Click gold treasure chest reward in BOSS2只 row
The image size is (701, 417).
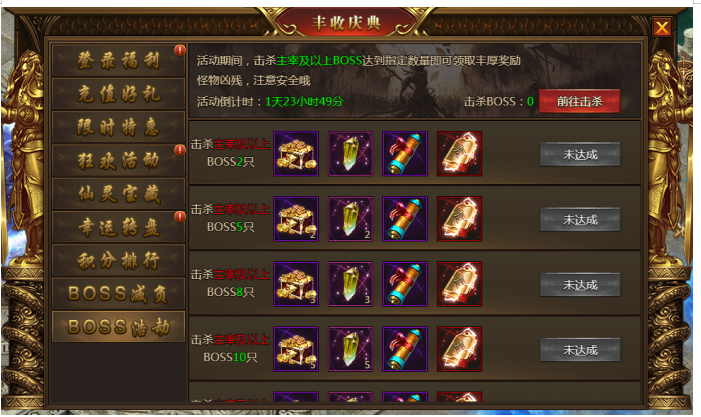click(296, 154)
